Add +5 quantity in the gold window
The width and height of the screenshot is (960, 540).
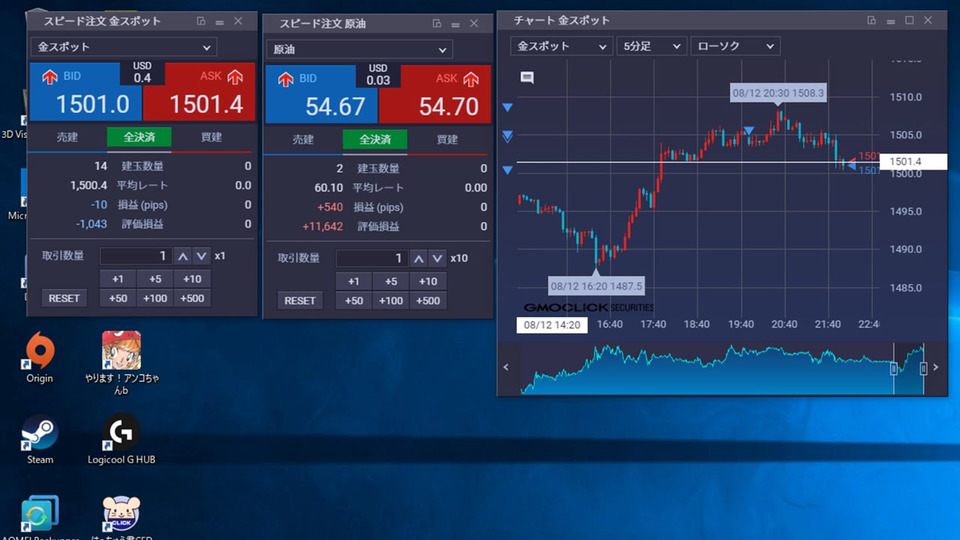tap(155, 279)
